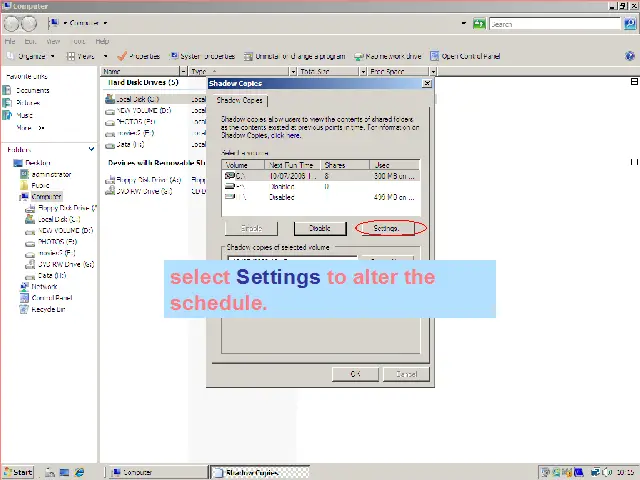Open the Organize dropdown

click(x=31, y=56)
